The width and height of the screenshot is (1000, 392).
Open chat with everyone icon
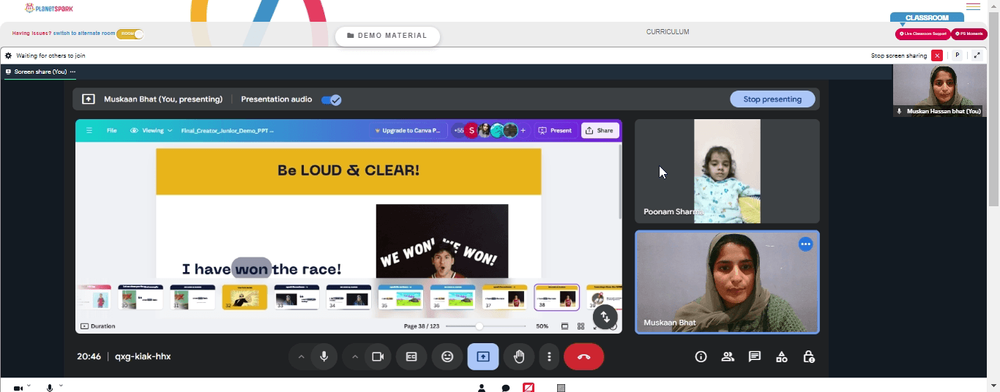click(754, 356)
